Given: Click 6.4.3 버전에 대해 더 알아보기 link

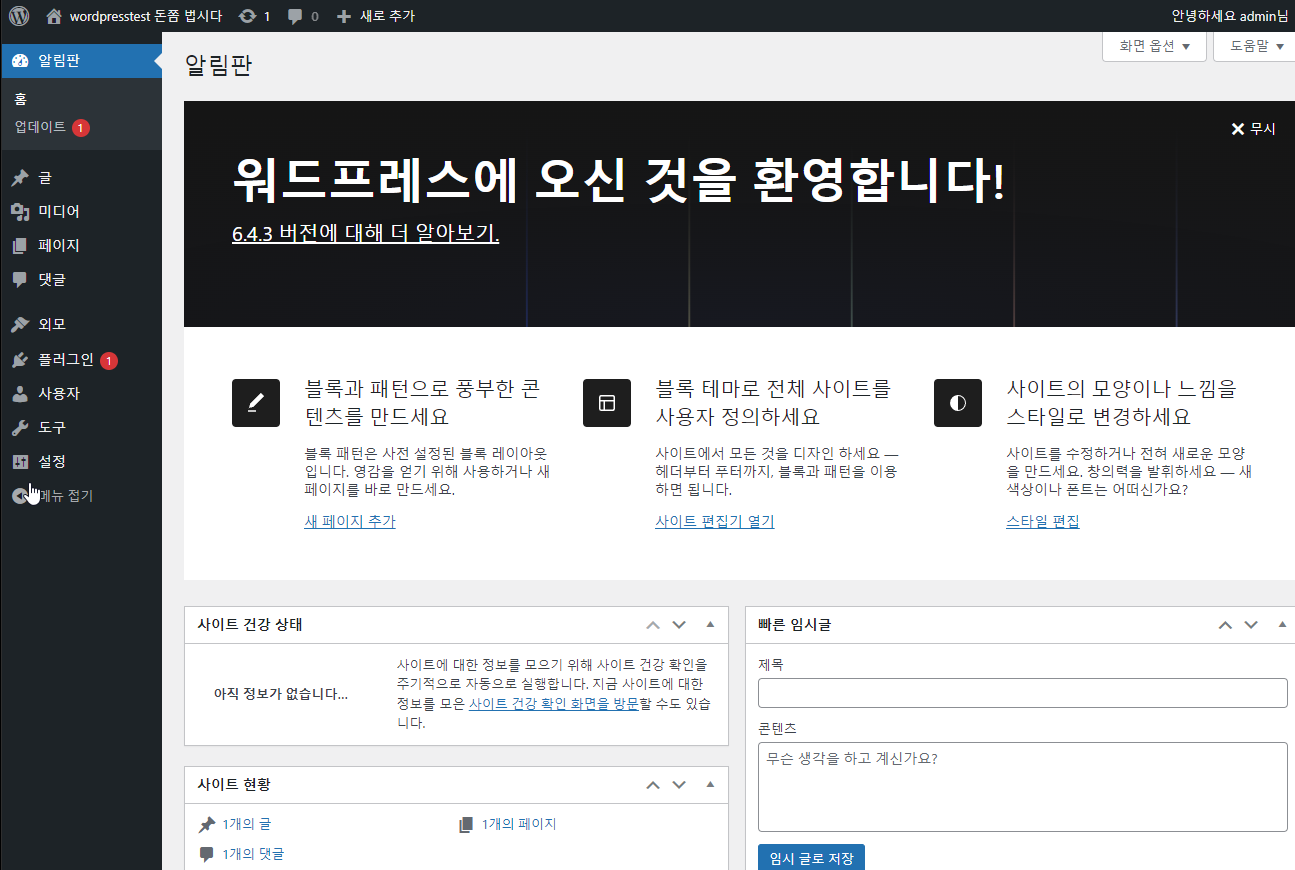Looking at the screenshot, I should coord(365,233).
